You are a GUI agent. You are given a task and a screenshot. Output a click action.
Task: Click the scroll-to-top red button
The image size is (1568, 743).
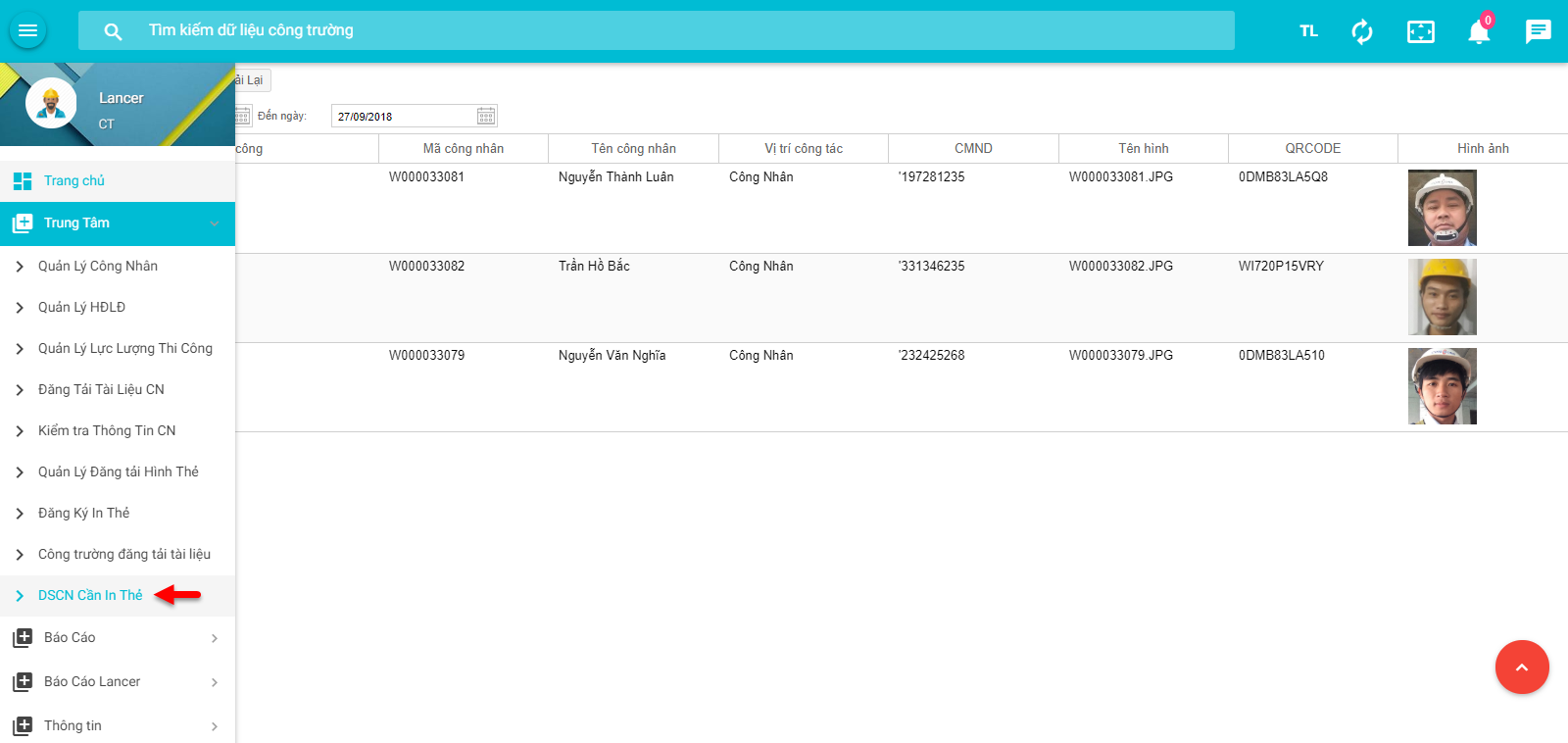pos(1521,667)
